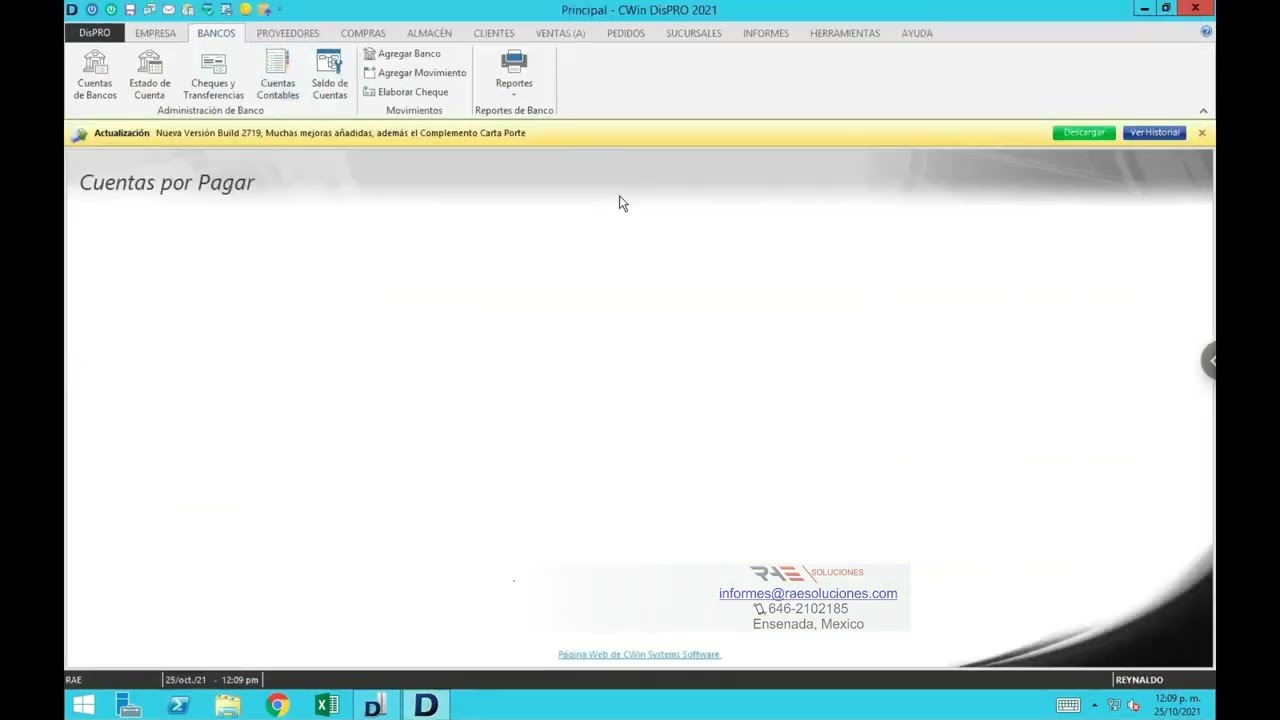Open Cuentas Contables

click(277, 75)
